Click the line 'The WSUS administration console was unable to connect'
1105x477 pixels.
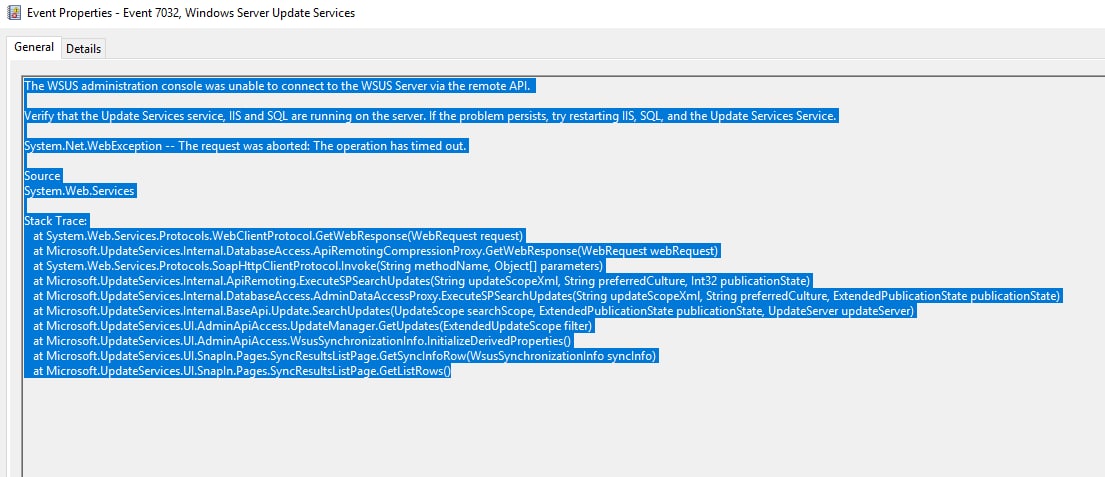tap(276, 85)
